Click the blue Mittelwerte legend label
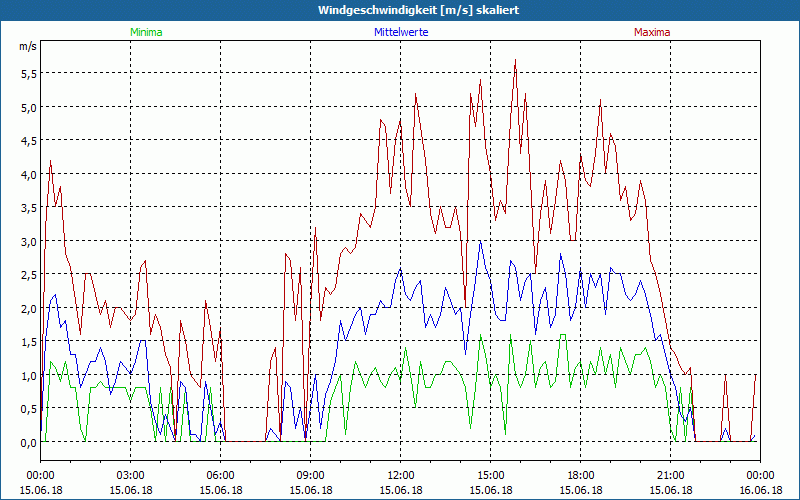The image size is (800, 500). click(400, 32)
